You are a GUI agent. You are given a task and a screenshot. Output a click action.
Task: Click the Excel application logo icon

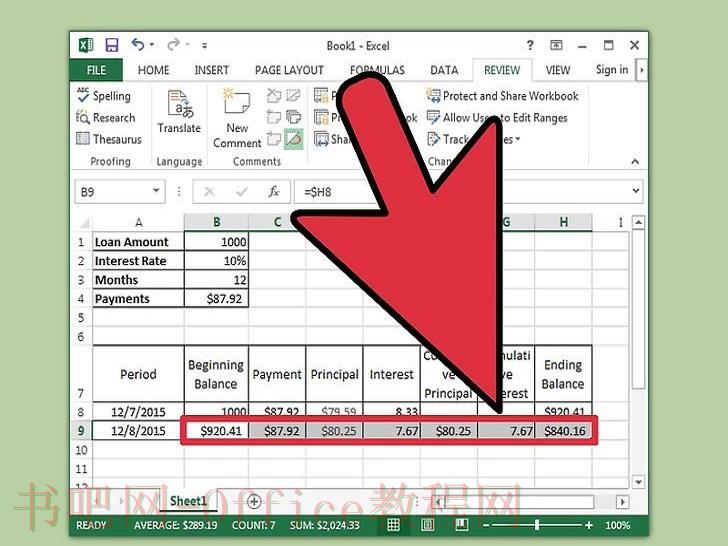click(86, 45)
